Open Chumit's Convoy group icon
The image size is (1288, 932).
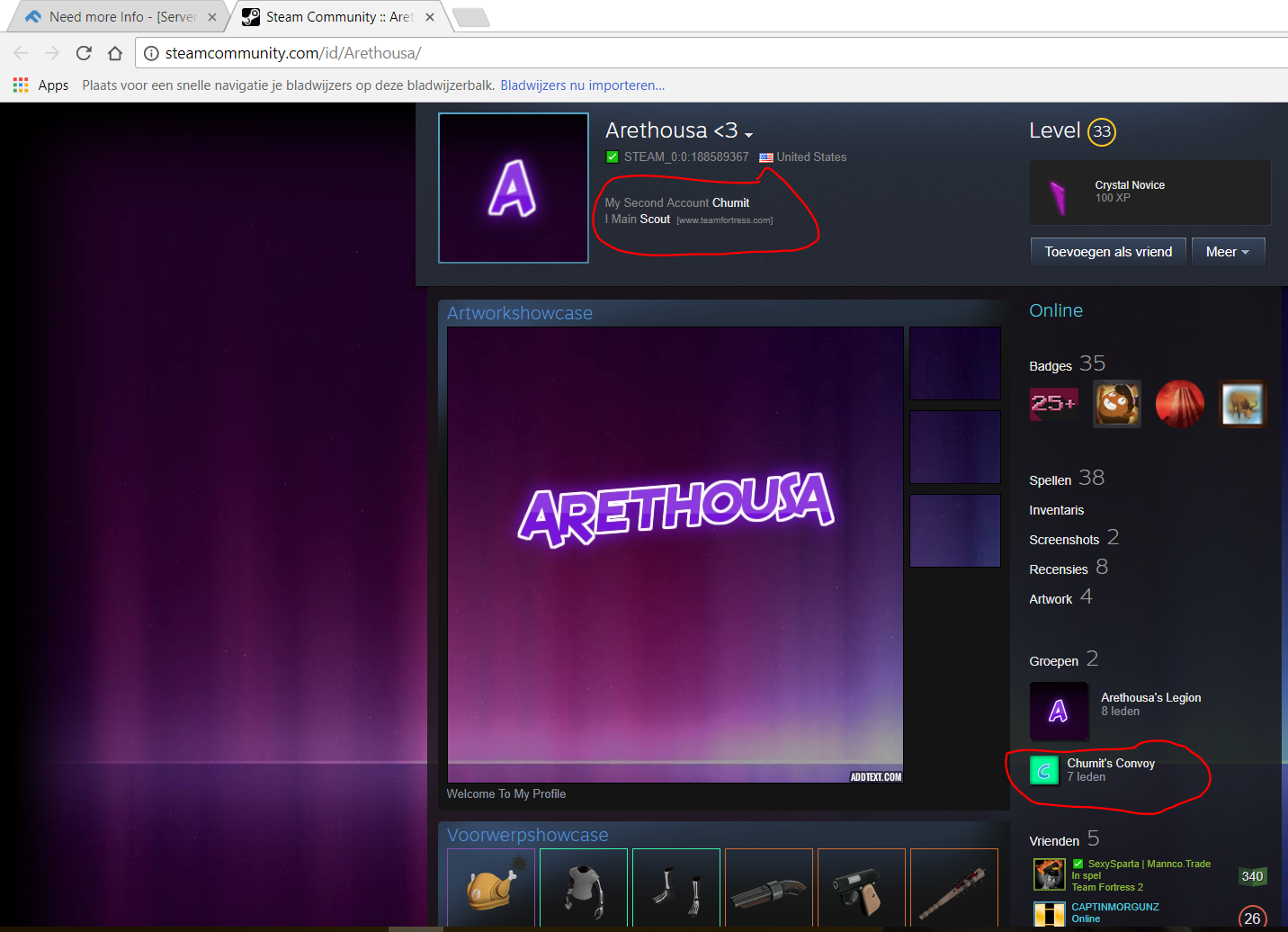[x=1043, y=770]
